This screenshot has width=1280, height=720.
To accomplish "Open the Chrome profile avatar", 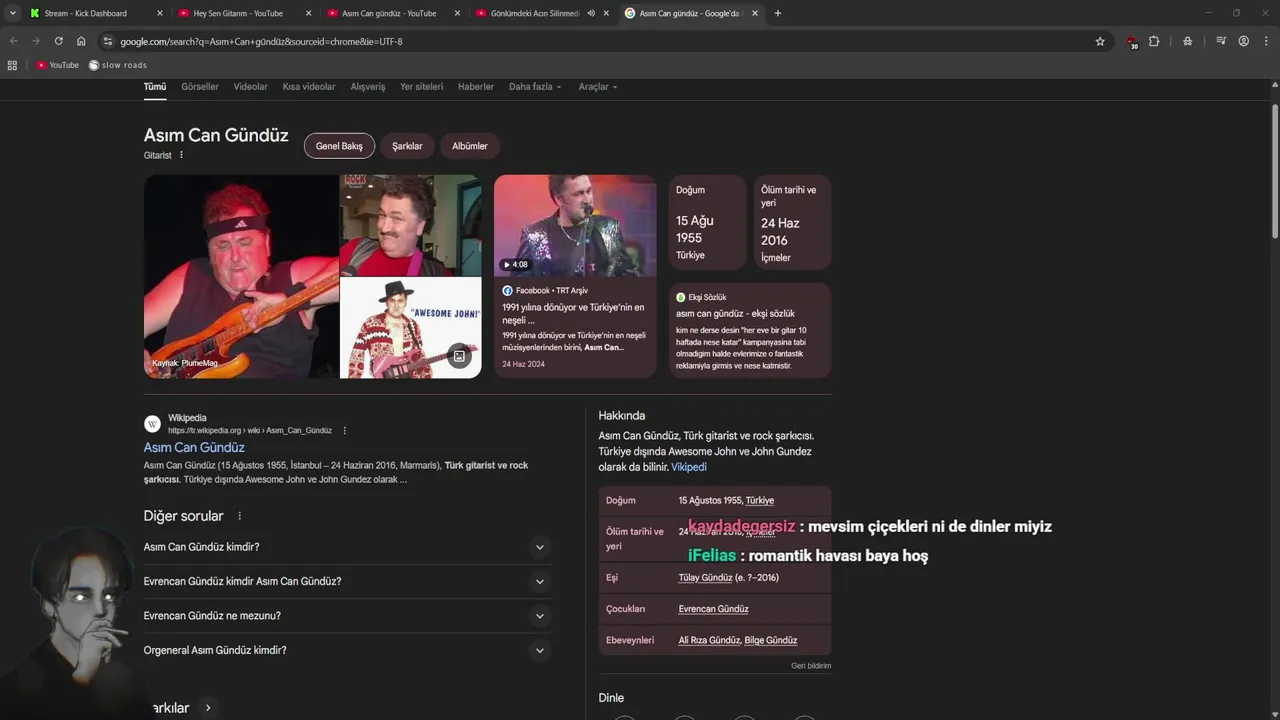I will tap(1244, 41).
